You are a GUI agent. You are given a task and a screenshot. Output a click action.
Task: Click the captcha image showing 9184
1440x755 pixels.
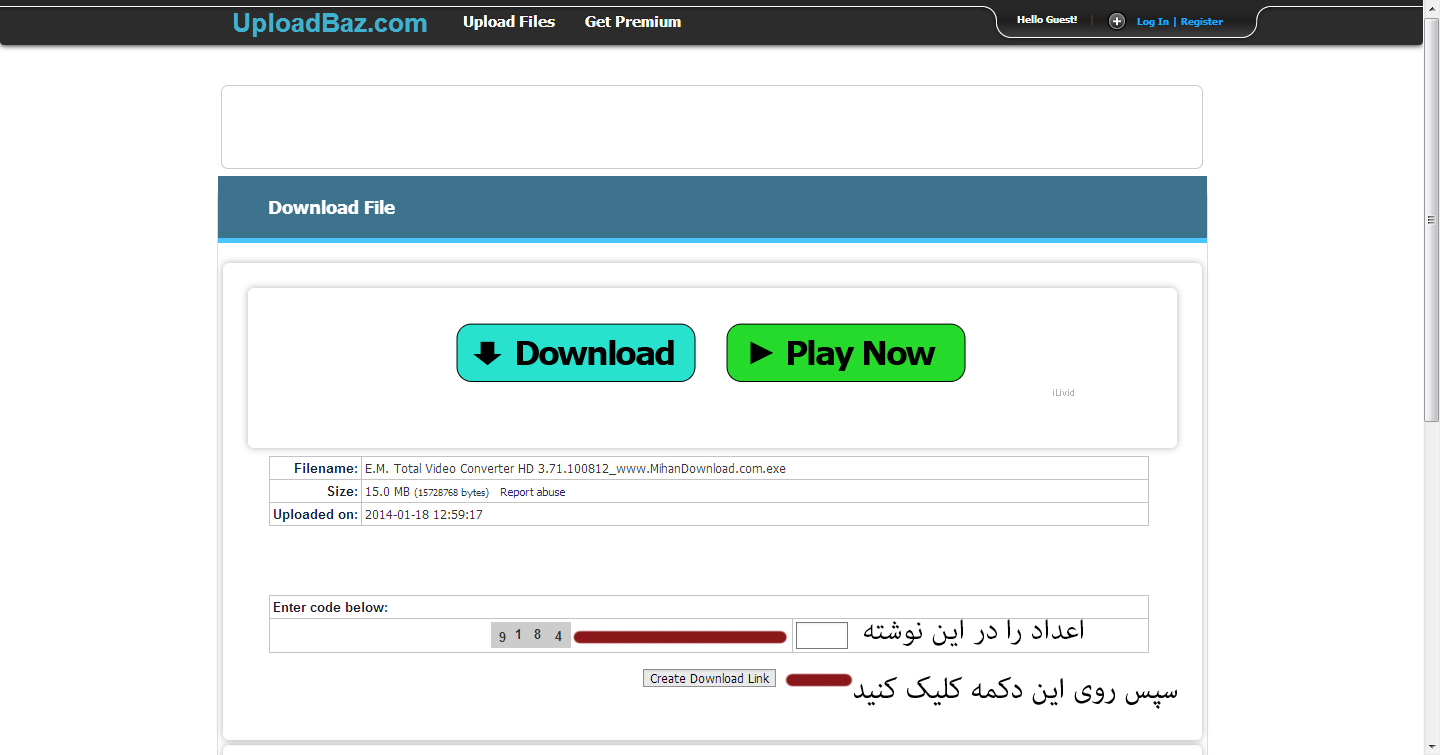(531, 635)
